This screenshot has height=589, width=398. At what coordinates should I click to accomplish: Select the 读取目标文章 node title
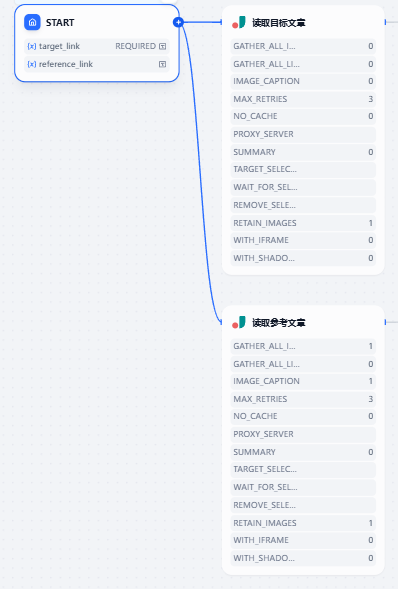tap(279, 23)
